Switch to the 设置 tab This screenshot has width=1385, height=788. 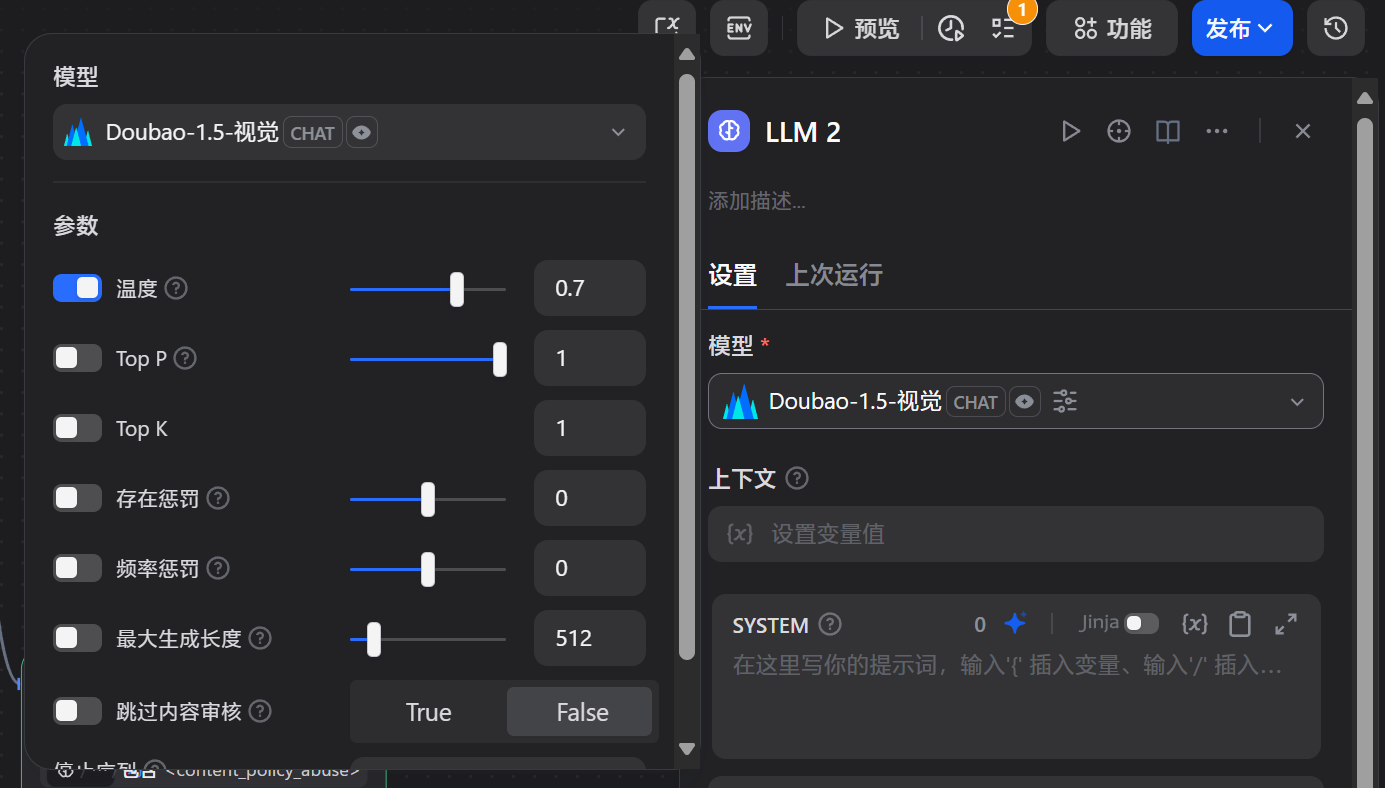733,275
